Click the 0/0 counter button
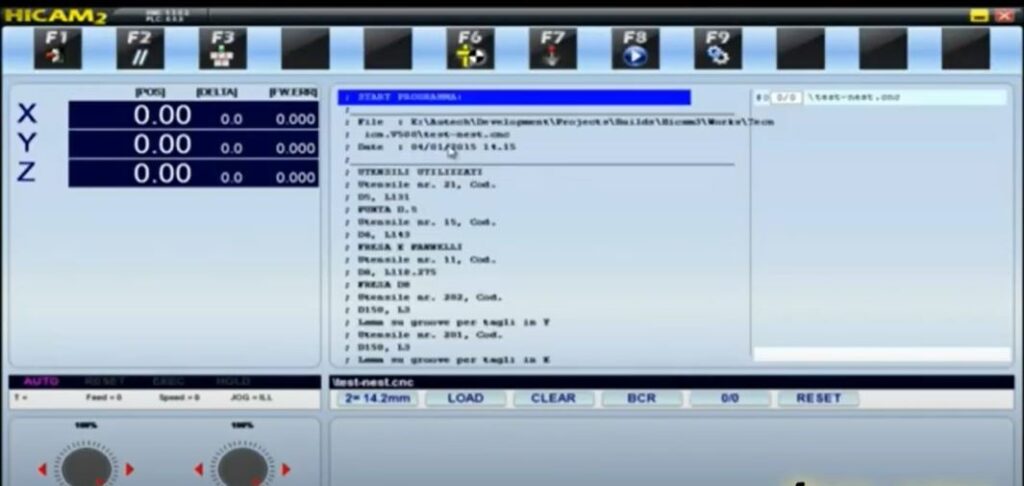 pyautogui.click(x=729, y=398)
